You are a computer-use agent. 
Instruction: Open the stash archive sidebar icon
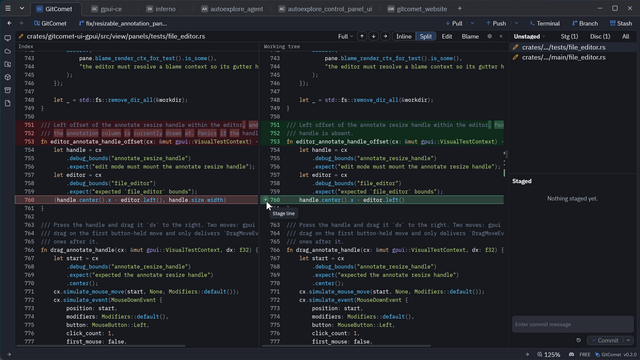(x=8, y=90)
